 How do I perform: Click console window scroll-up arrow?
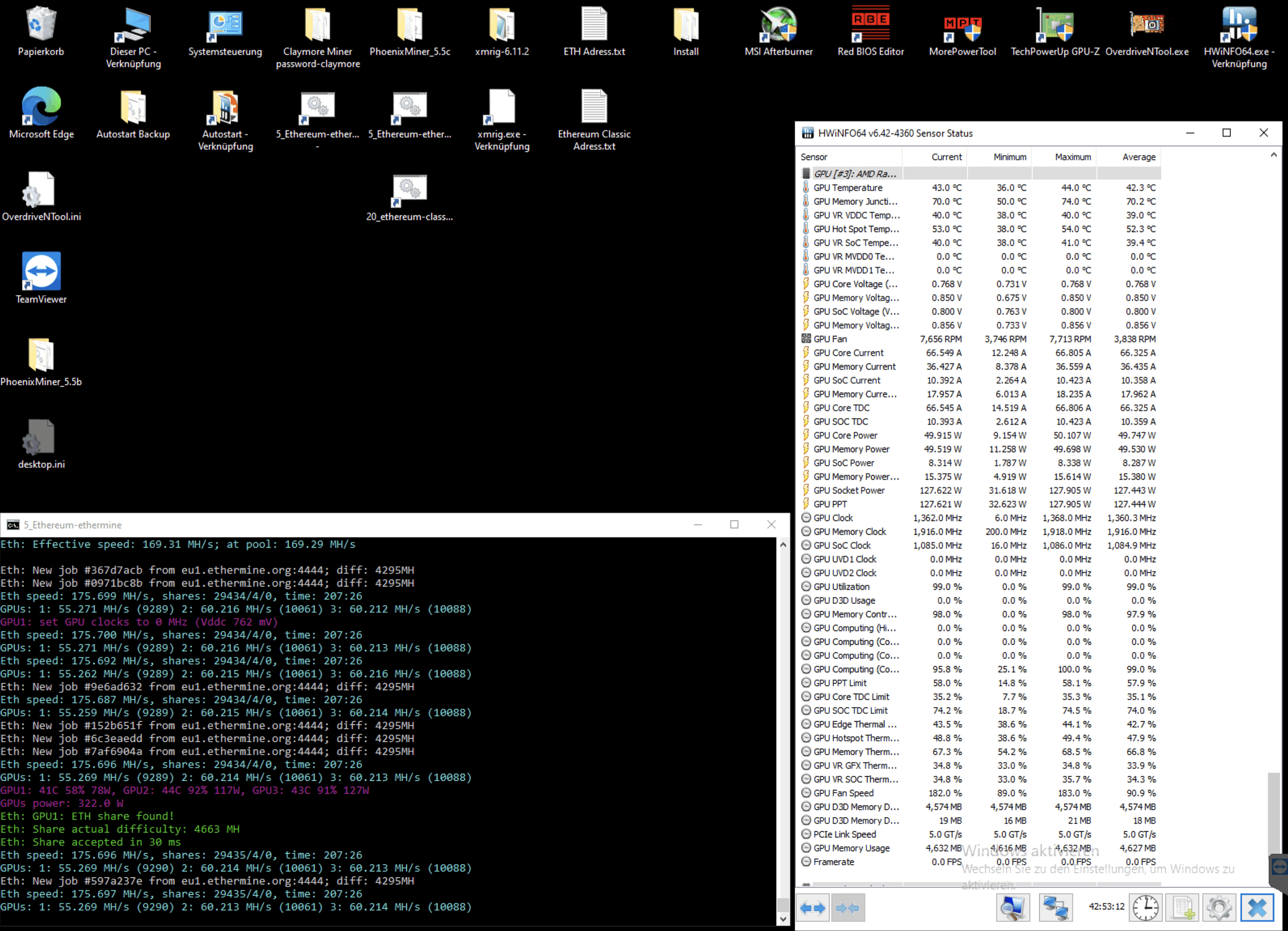click(783, 544)
